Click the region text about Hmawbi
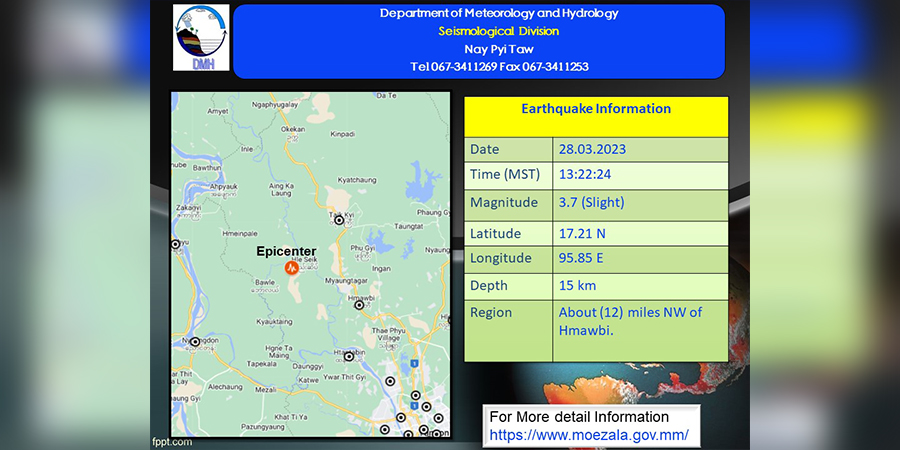Viewport: 900px width, 450px height. pos(630,321)
